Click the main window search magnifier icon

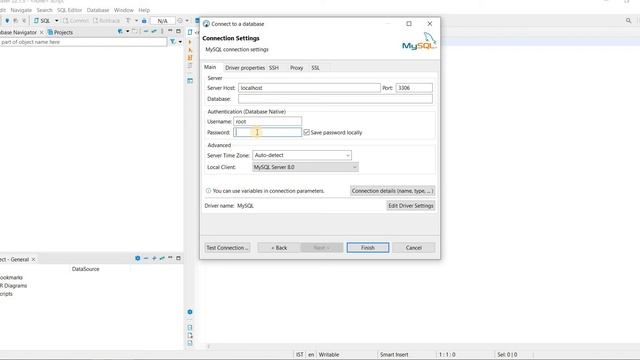[x=629, y=20]
